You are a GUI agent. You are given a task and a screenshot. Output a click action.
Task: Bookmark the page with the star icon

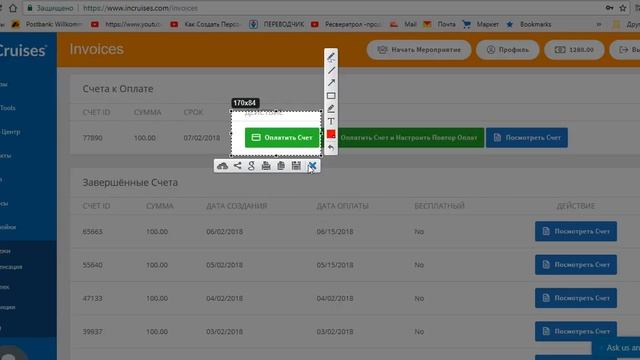click(623, 8)
